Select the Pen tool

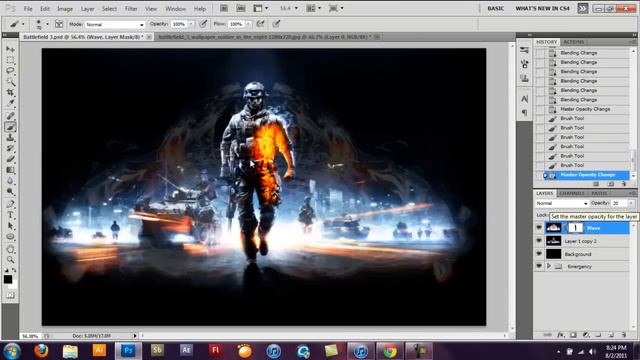point(10,204)
